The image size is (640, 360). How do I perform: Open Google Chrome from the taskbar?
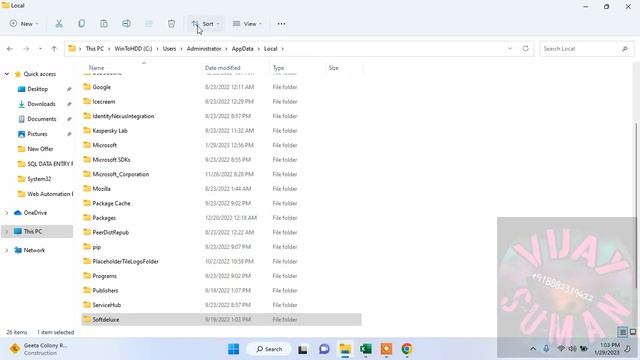pyautogui.click(x=407, y=349)
